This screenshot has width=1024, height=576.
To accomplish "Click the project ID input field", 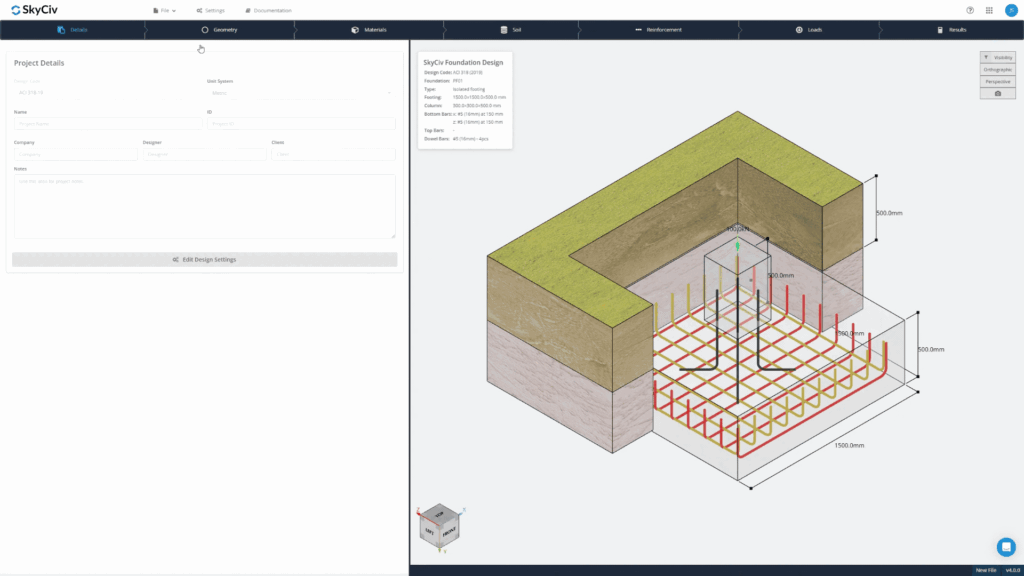I will pyautogui.click(x=301, y=123).
